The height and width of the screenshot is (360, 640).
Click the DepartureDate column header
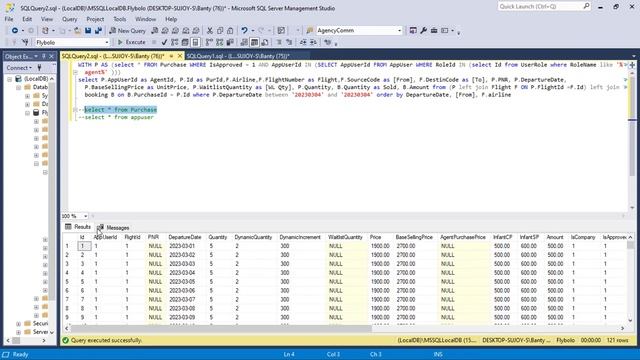(184, 237)
